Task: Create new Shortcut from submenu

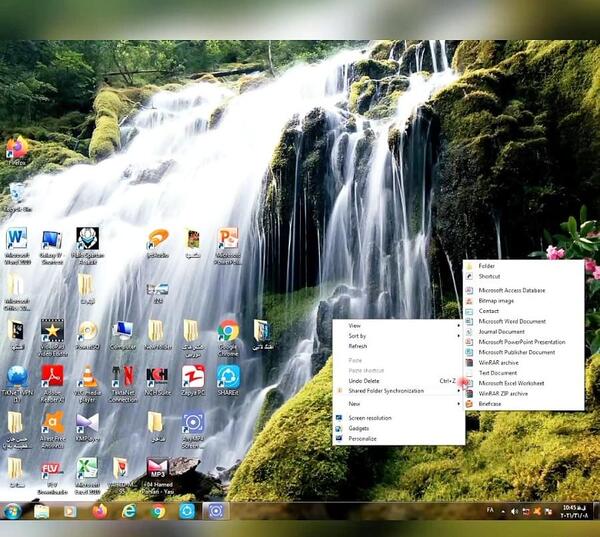Action: click(523, 276)
